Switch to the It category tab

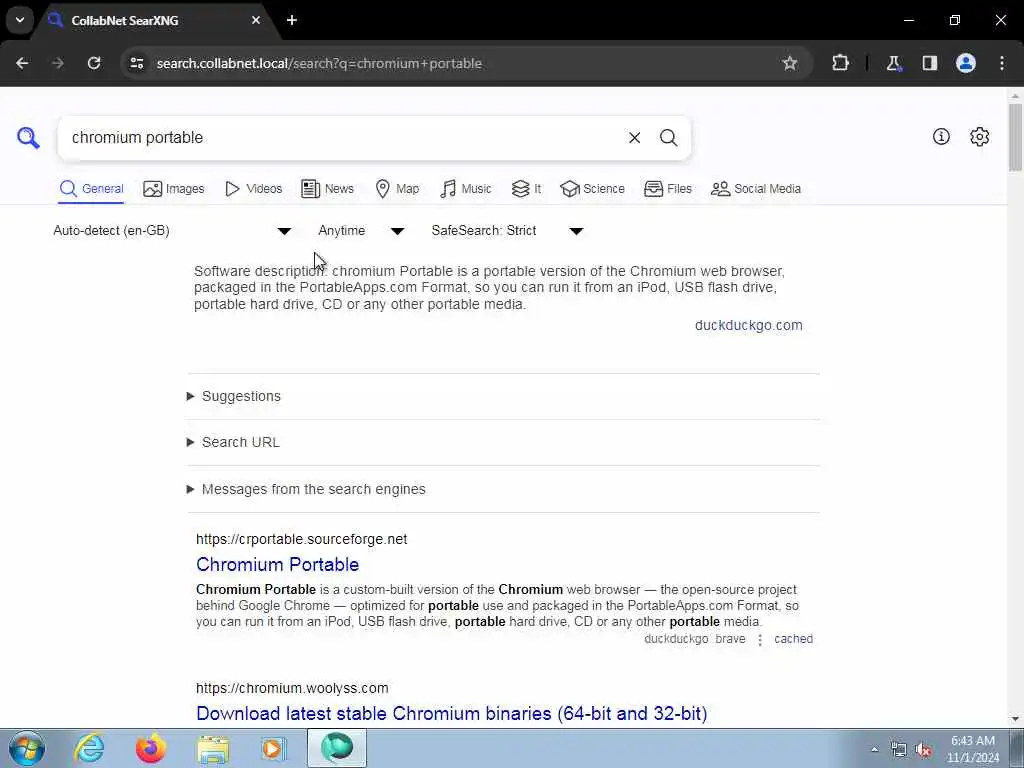tap(526, 189)
